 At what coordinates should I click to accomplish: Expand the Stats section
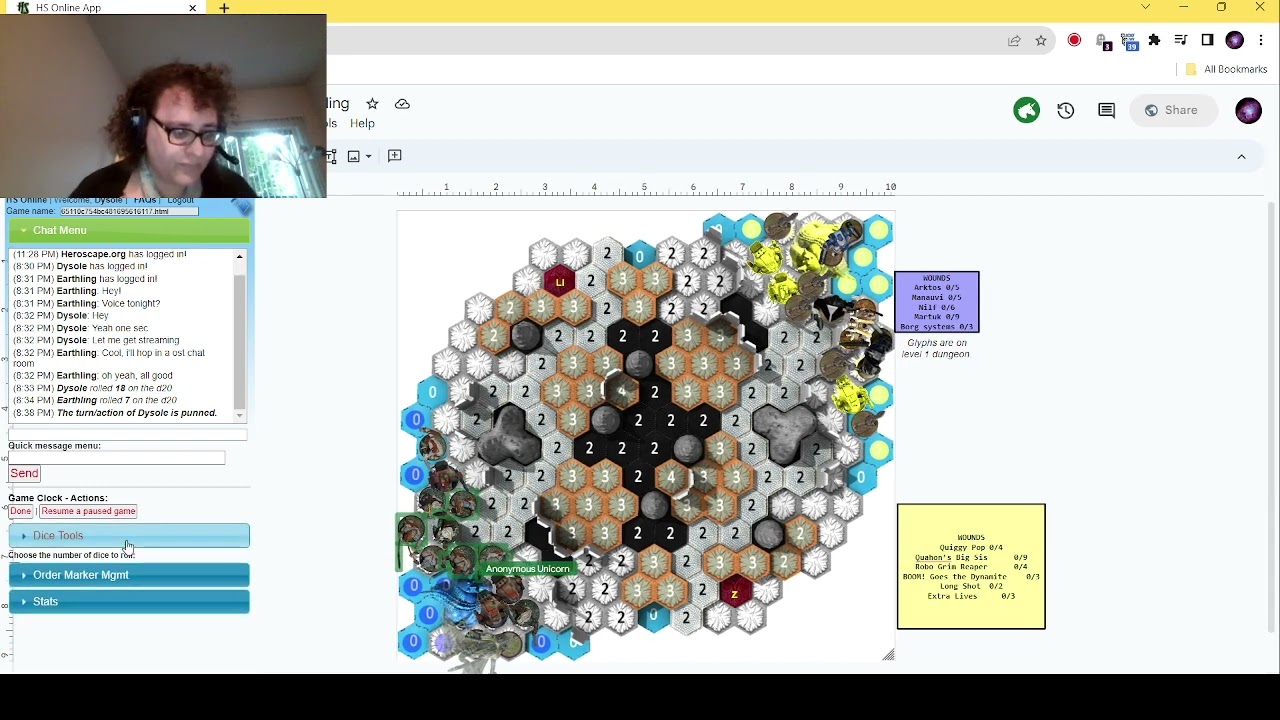(x=129, y=602)
